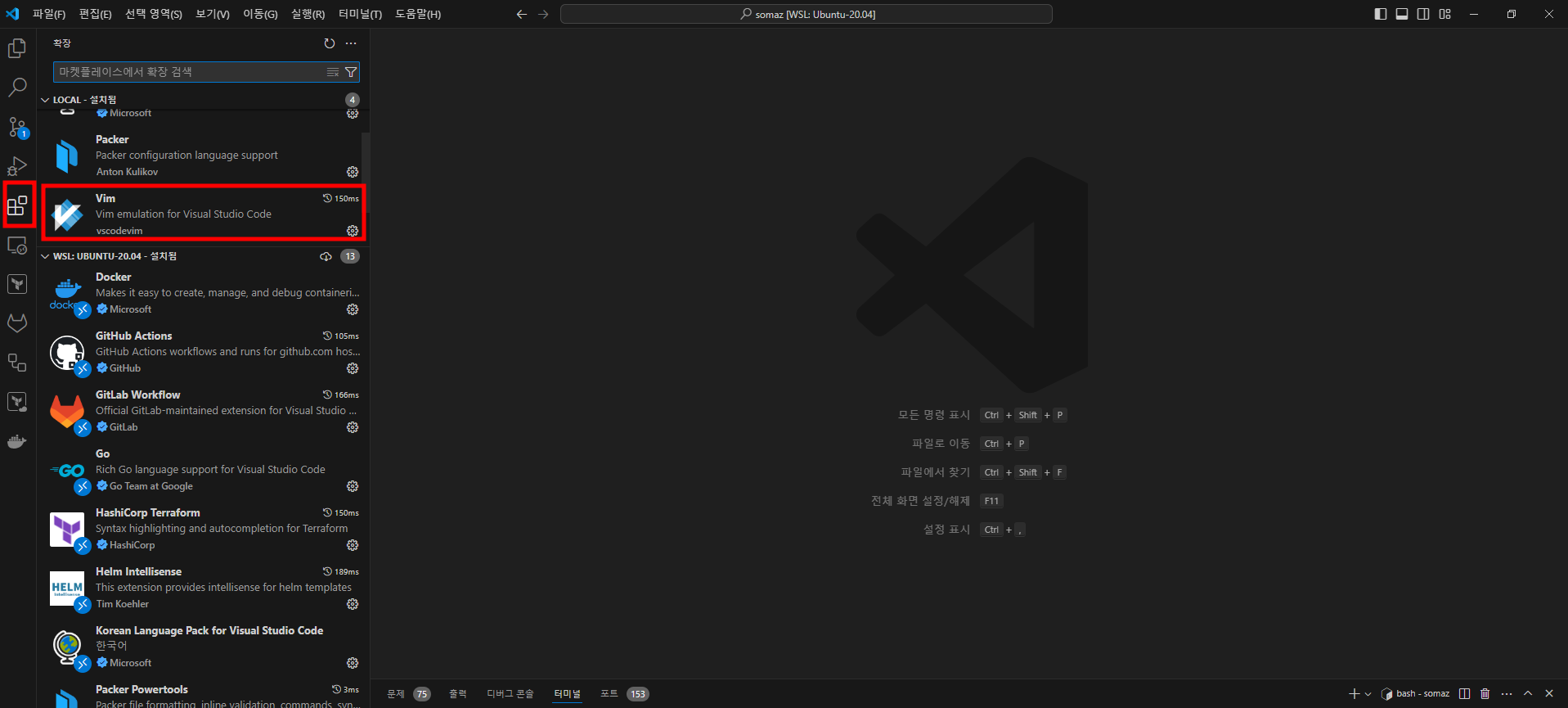Split the terminal panel

(1464, 693)
